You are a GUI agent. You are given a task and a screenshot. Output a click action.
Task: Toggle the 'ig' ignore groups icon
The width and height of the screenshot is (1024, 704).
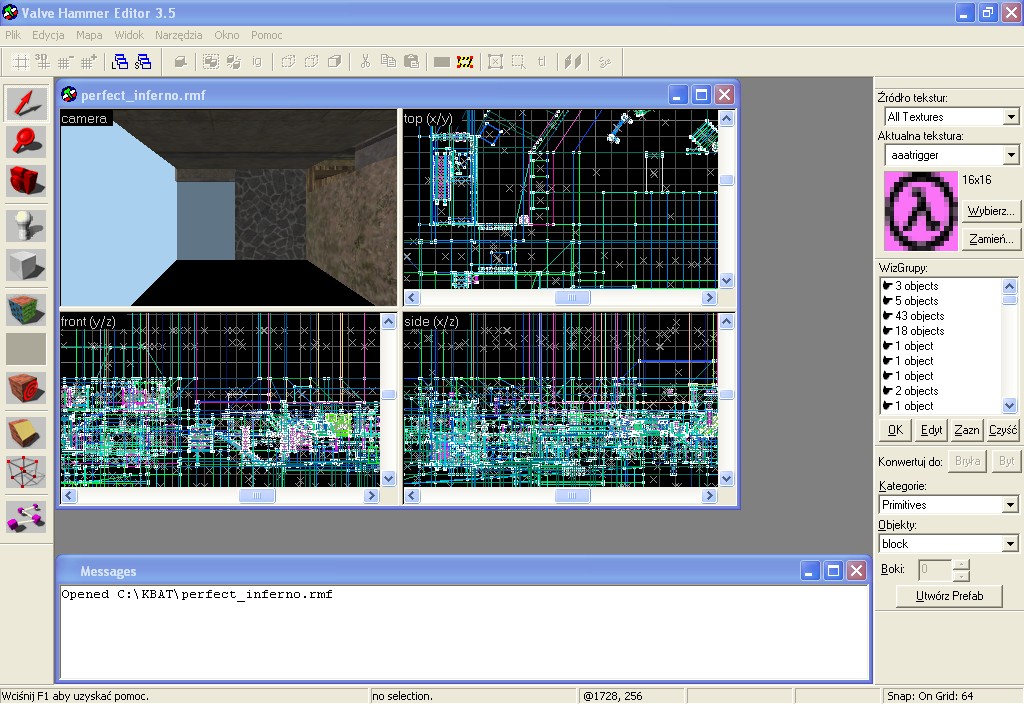point(257,62)
